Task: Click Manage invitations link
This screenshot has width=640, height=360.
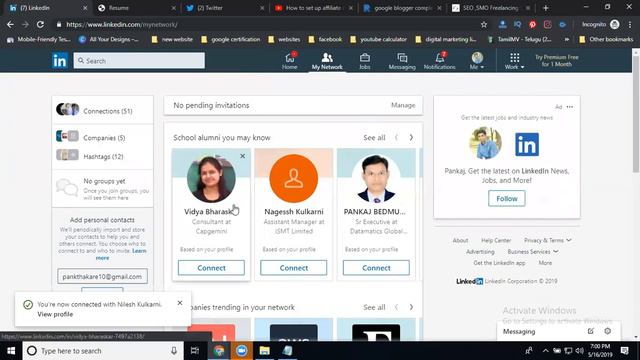Action: [403, 105]
